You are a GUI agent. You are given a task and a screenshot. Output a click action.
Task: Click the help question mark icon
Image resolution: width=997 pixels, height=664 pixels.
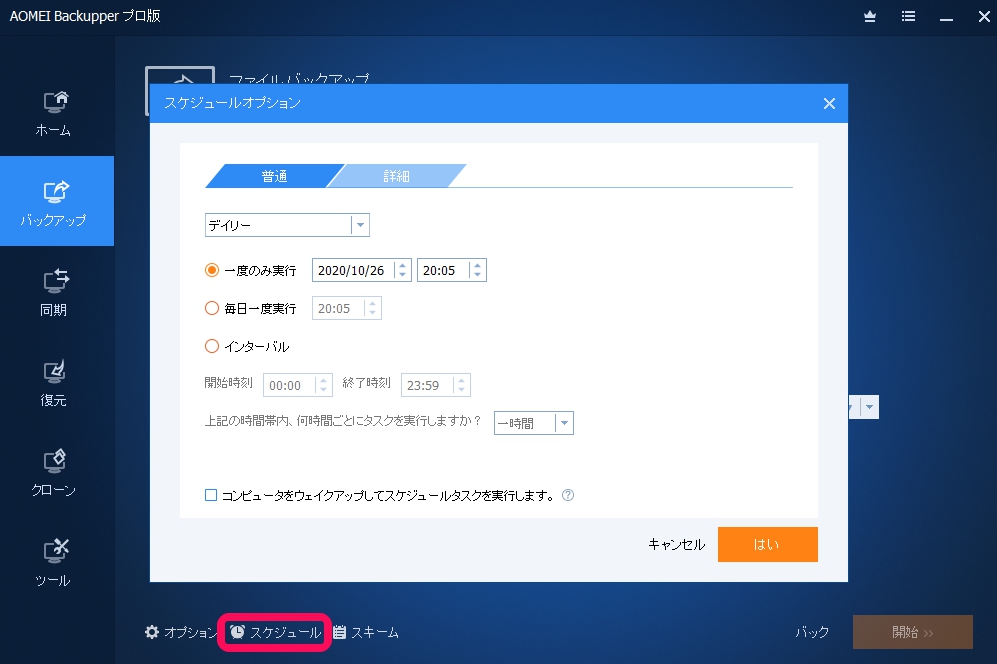click(568, 495)
